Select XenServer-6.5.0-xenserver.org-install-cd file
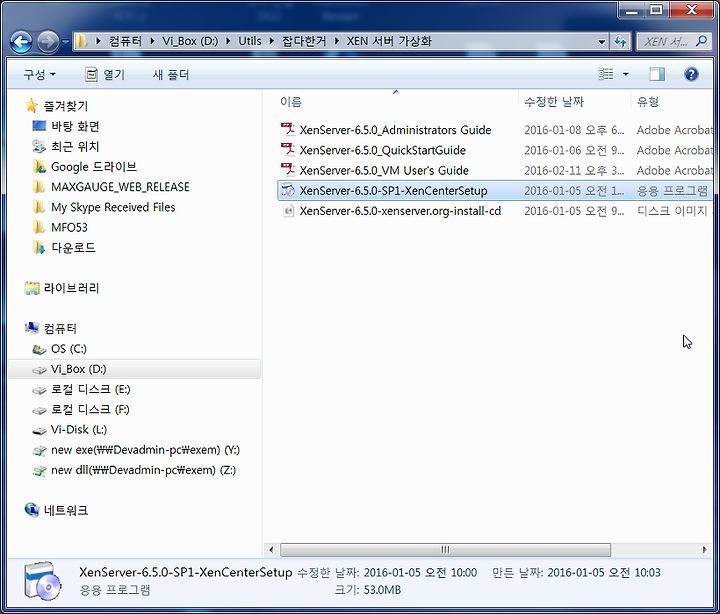This screenshot has height=614, width=720. [x=400, y=211]
